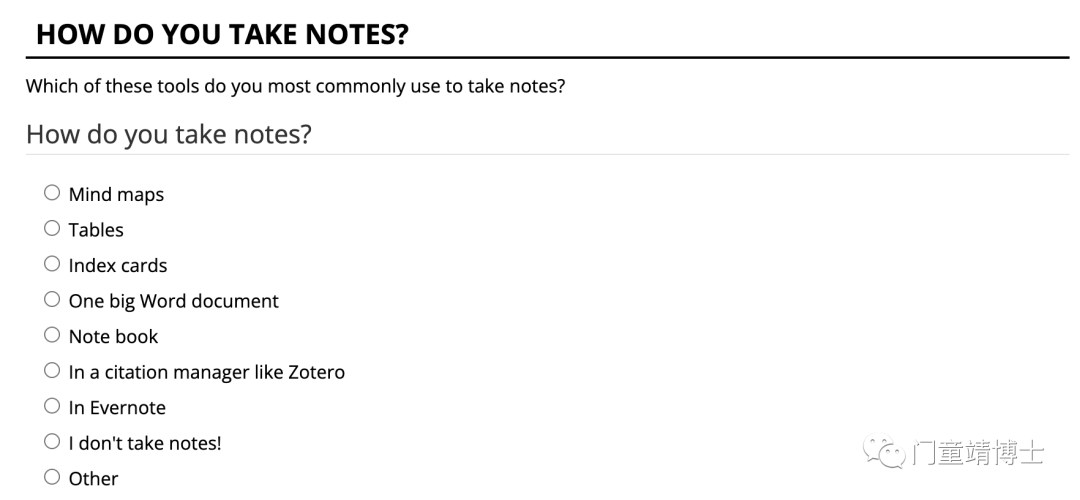Choose the I don't take notes! option
1080x500 pixels.
pos(52,441)
